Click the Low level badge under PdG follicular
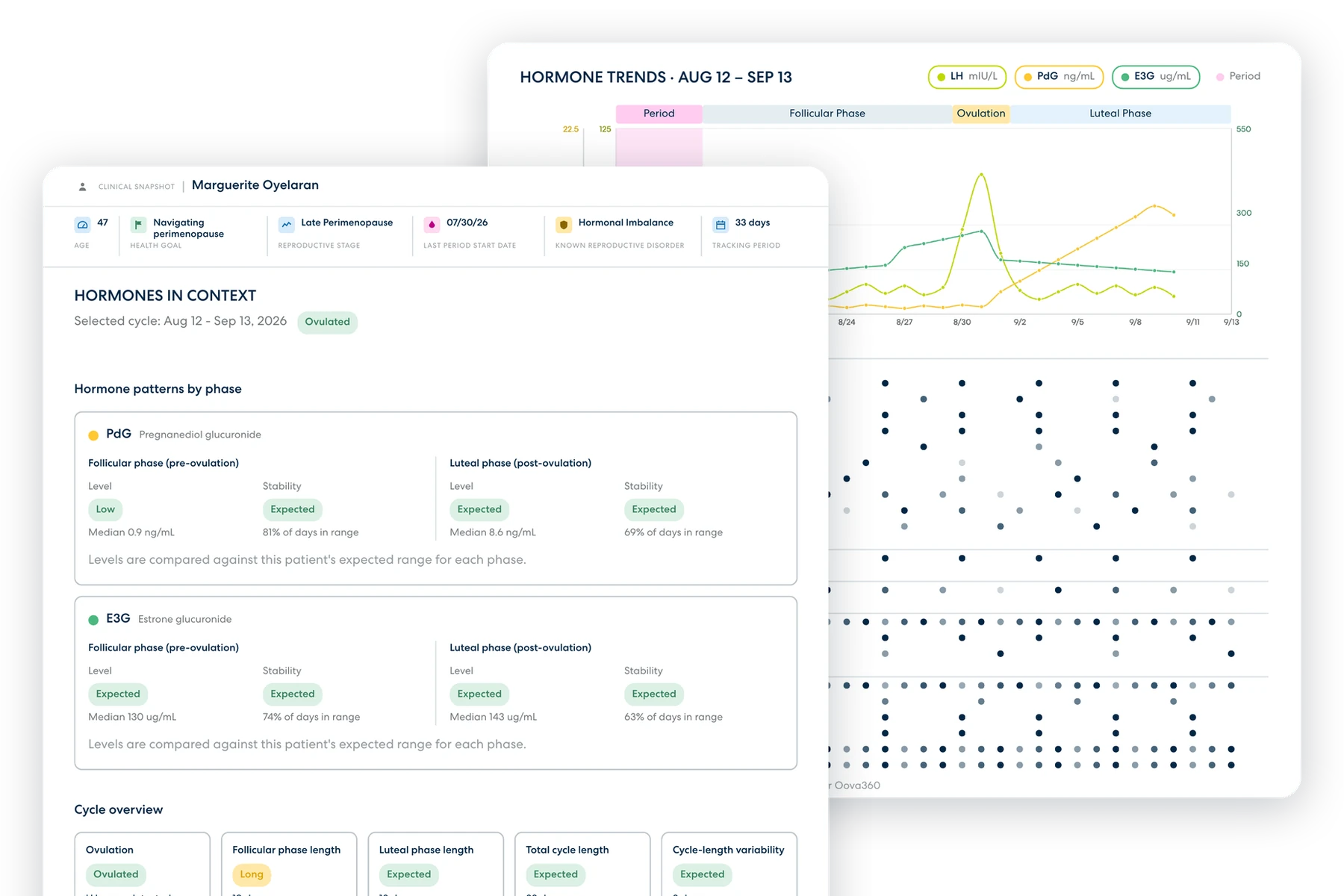 point(105,509)
